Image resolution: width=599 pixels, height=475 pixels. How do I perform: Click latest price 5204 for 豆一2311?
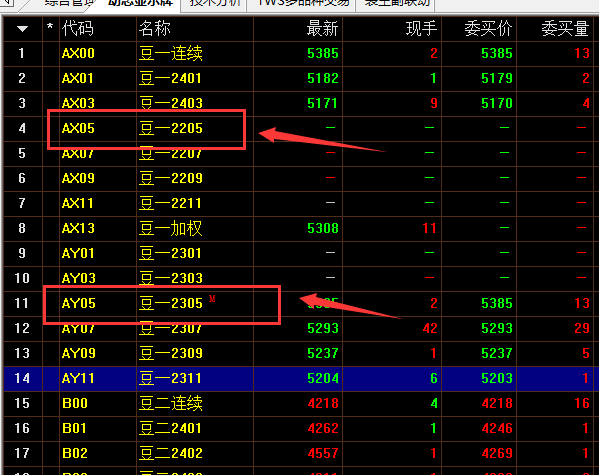click(323, 378)
